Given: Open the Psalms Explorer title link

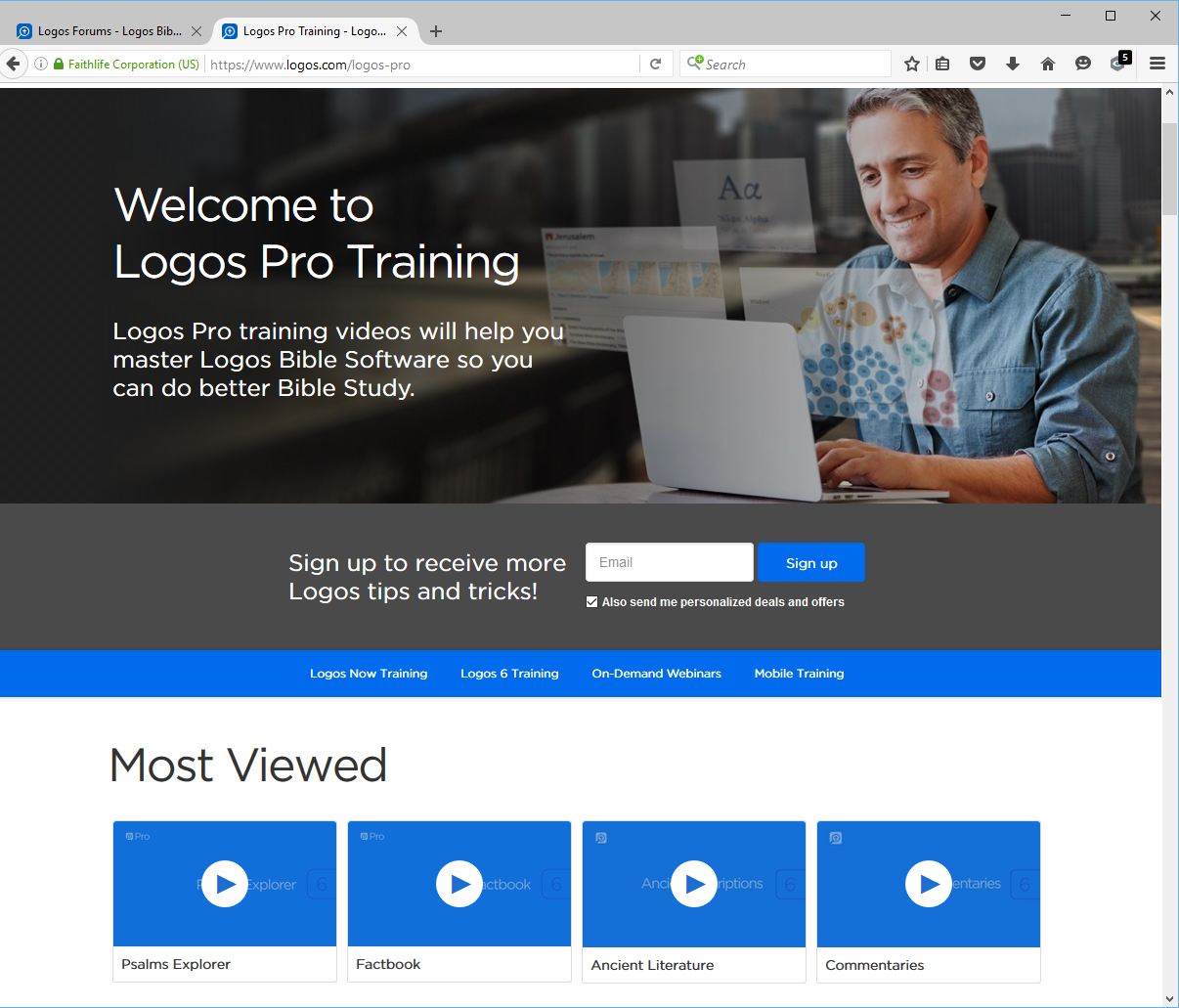Looking at the screenshot, I should click(176, 964).
